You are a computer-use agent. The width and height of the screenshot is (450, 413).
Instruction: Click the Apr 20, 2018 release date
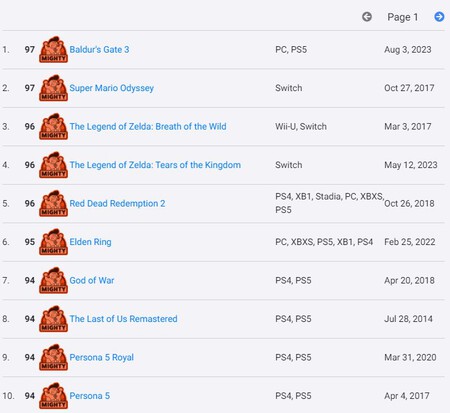pos(409,280)
